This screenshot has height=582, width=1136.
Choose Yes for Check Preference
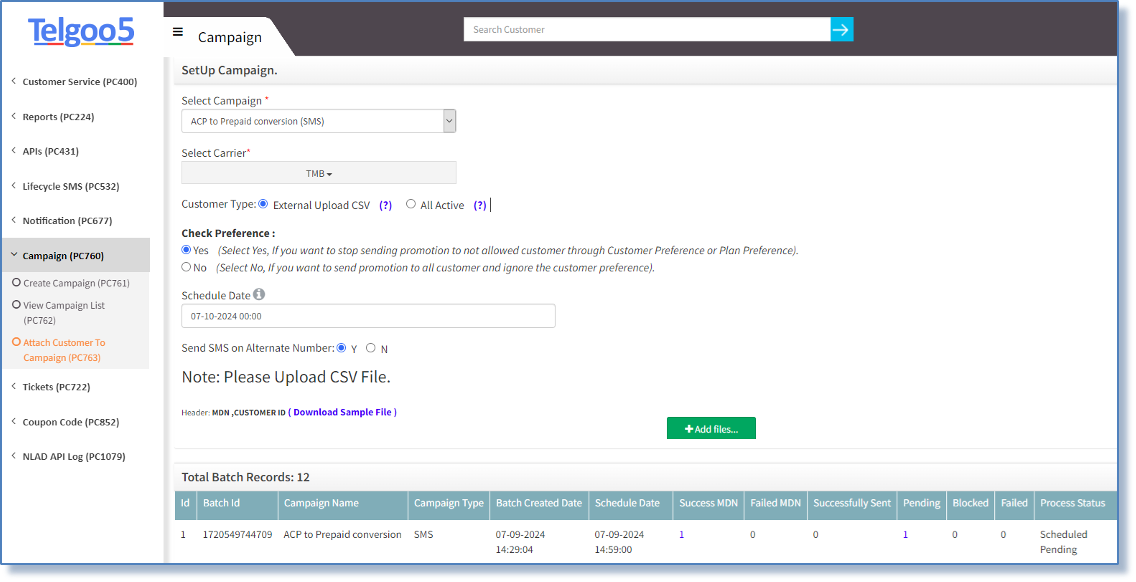pos(186,249)
